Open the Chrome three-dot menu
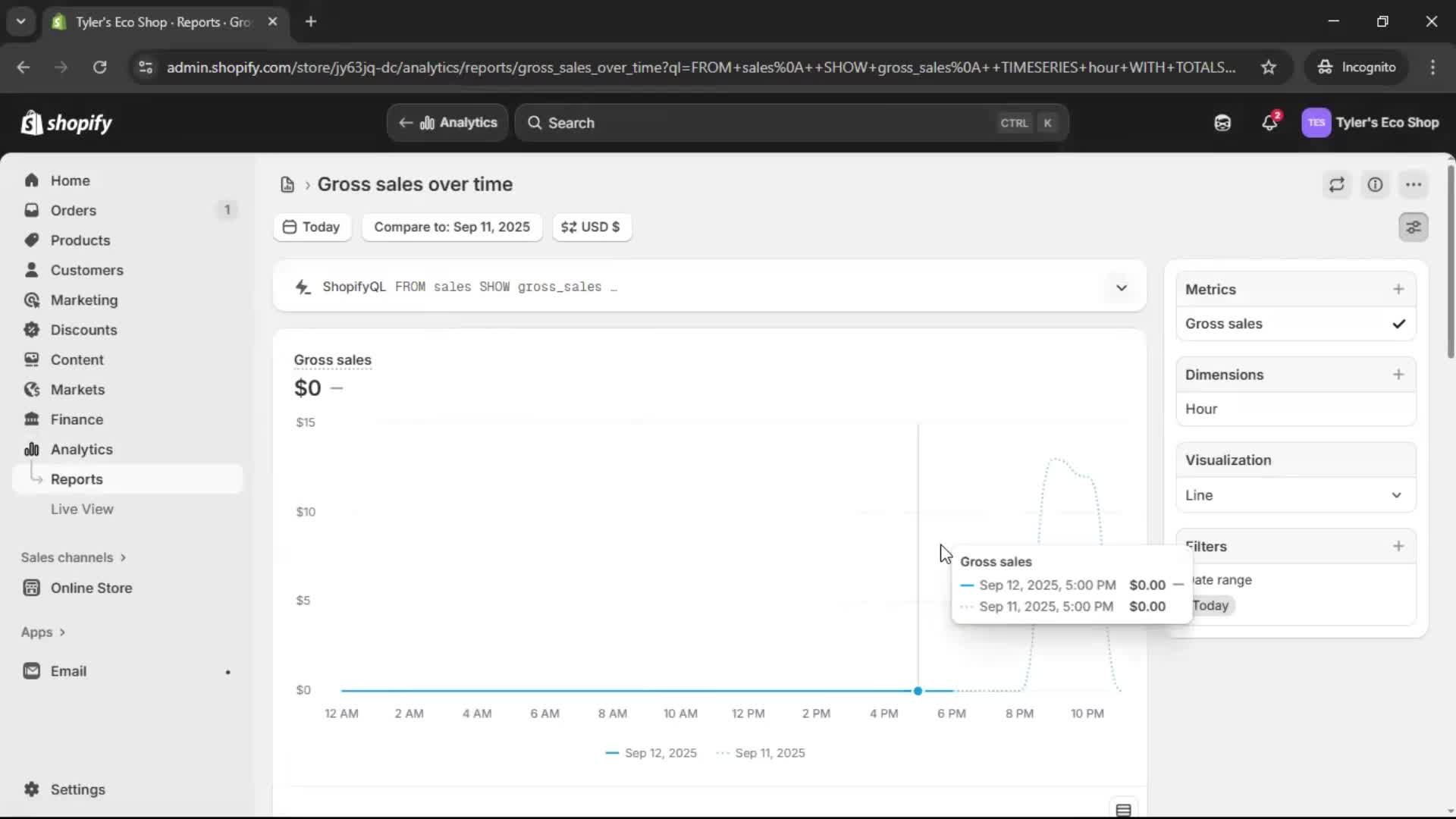The image size is (1456, 819). (x=1432, y=67)
